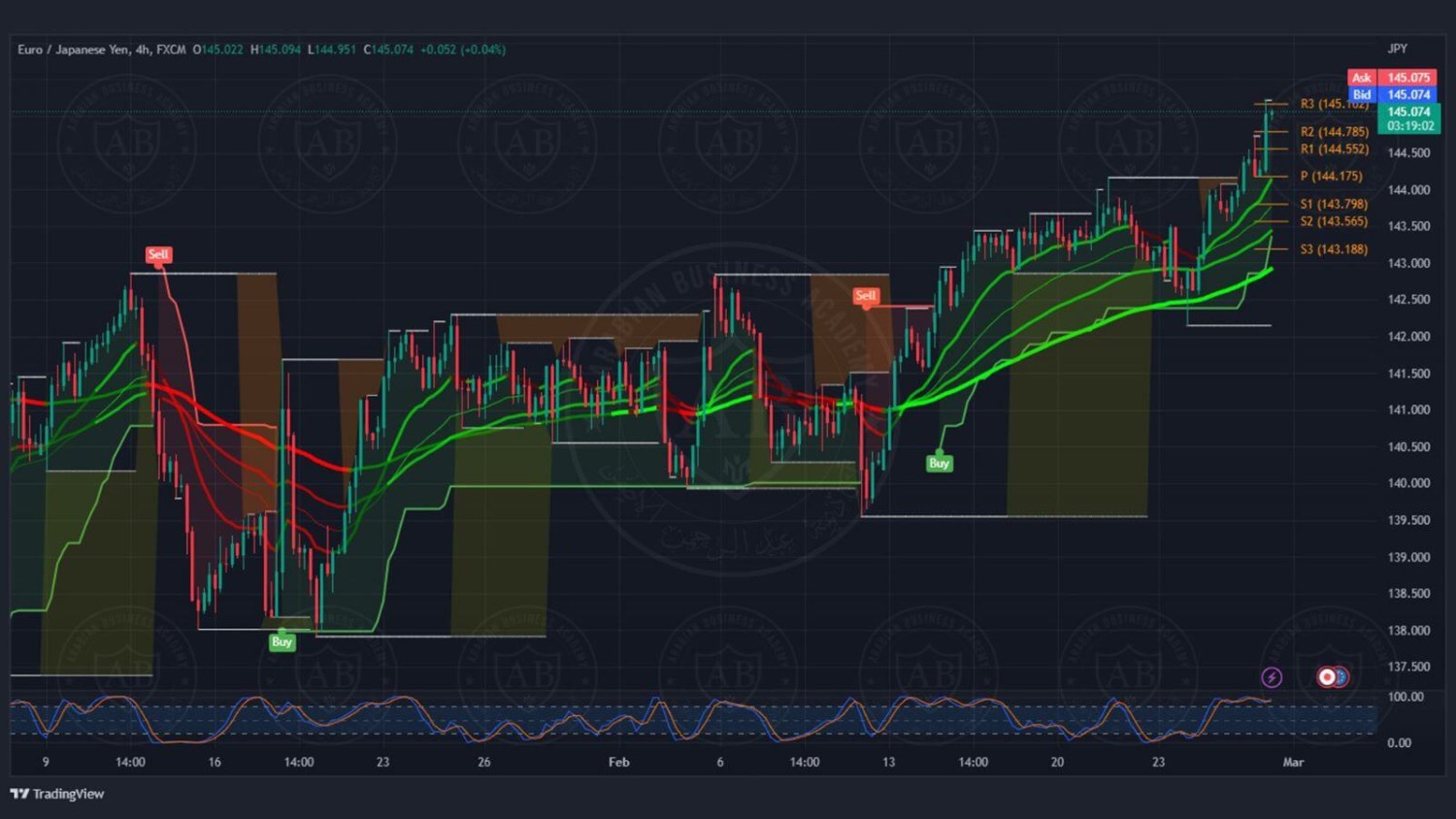The width and height of the screenshot is (1456, 819).
Task: Open the EU flag event marker behind Japan flag
Action: (x=1342, y=677)
